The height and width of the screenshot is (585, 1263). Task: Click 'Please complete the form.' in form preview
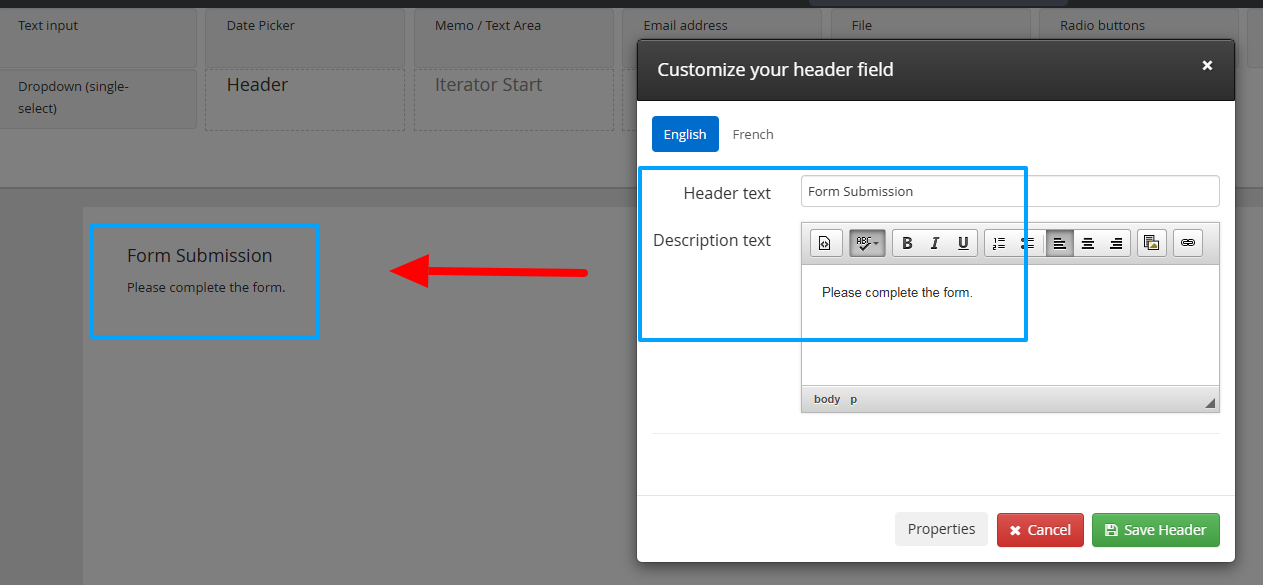click(x=206, y=288)
